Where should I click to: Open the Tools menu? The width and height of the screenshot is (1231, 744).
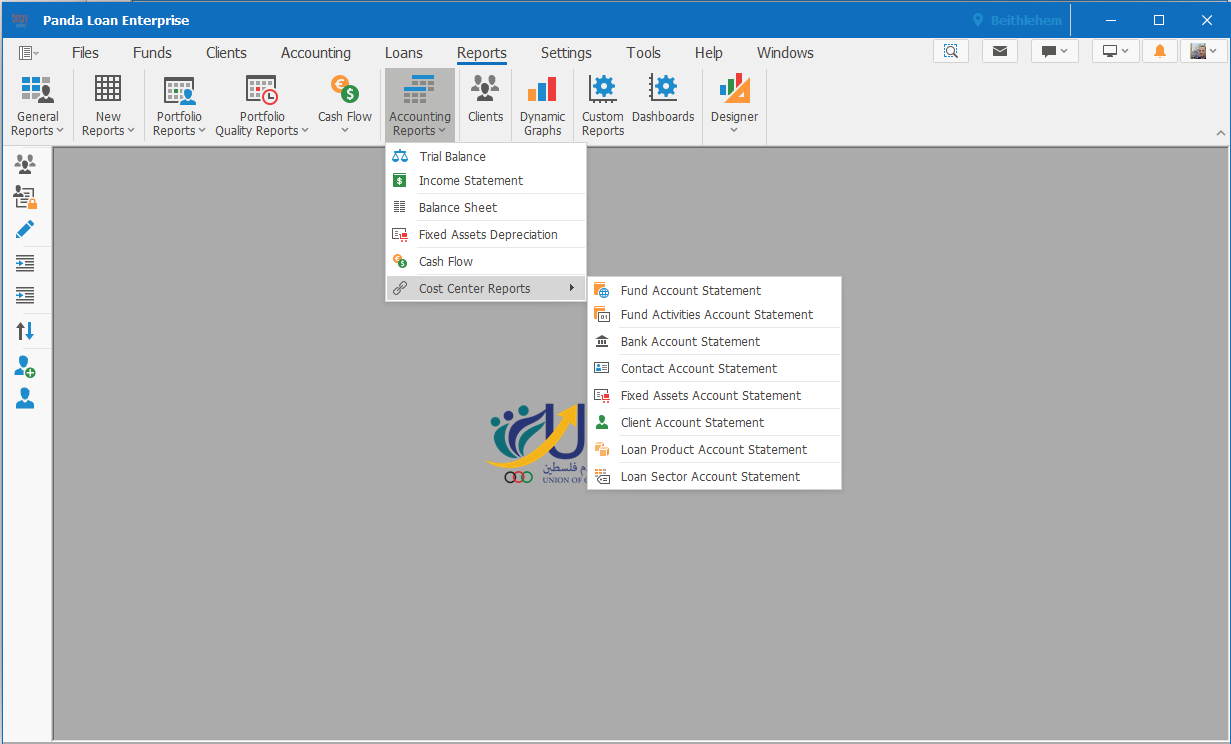click(644, 53)
